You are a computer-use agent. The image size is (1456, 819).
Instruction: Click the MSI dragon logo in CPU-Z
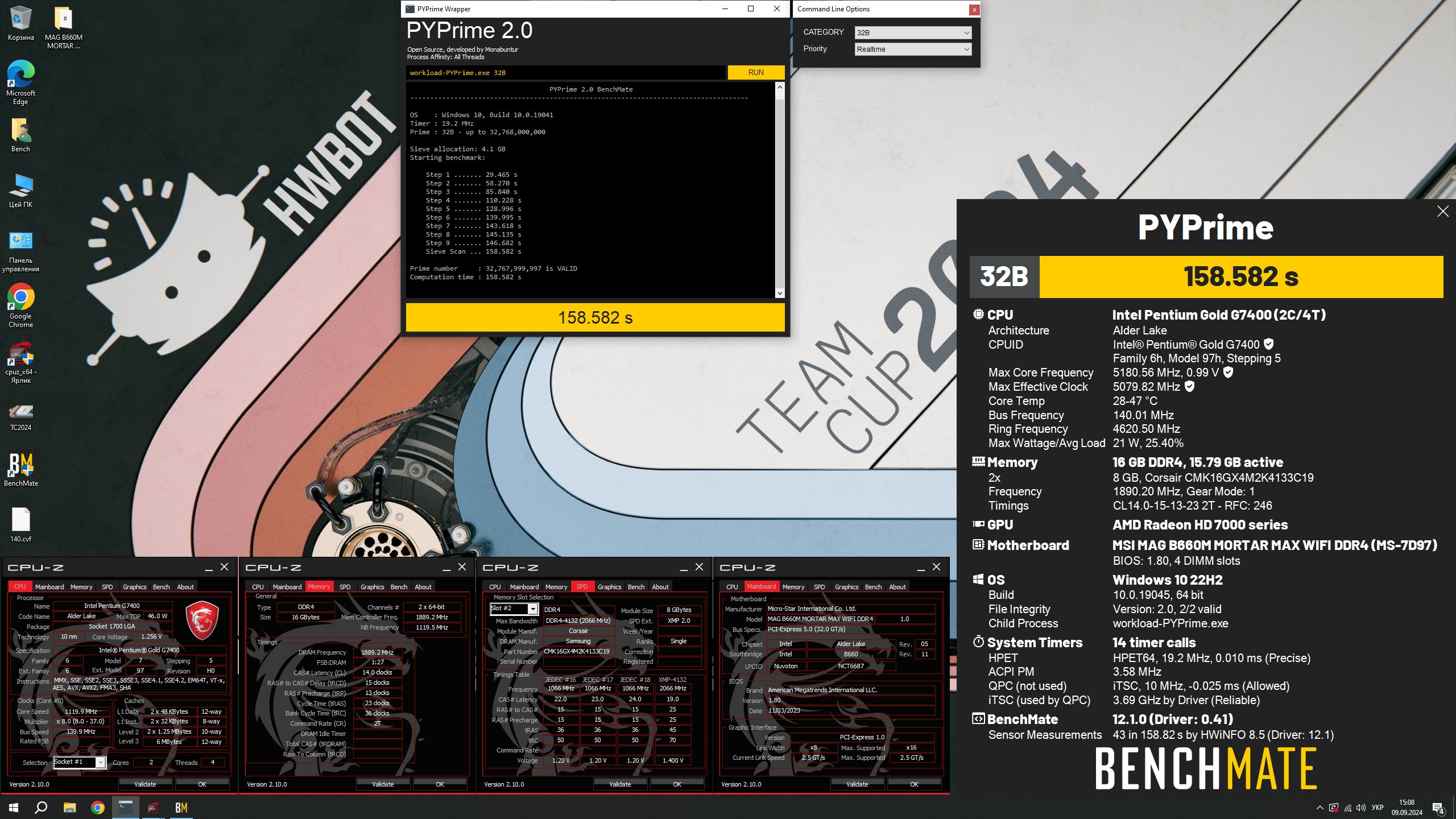202,619
